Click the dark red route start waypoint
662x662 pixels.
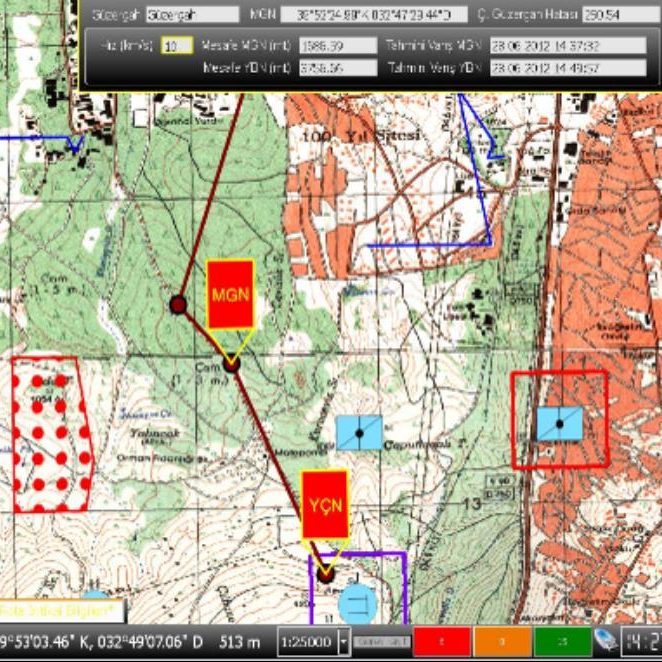pos(178,304)
